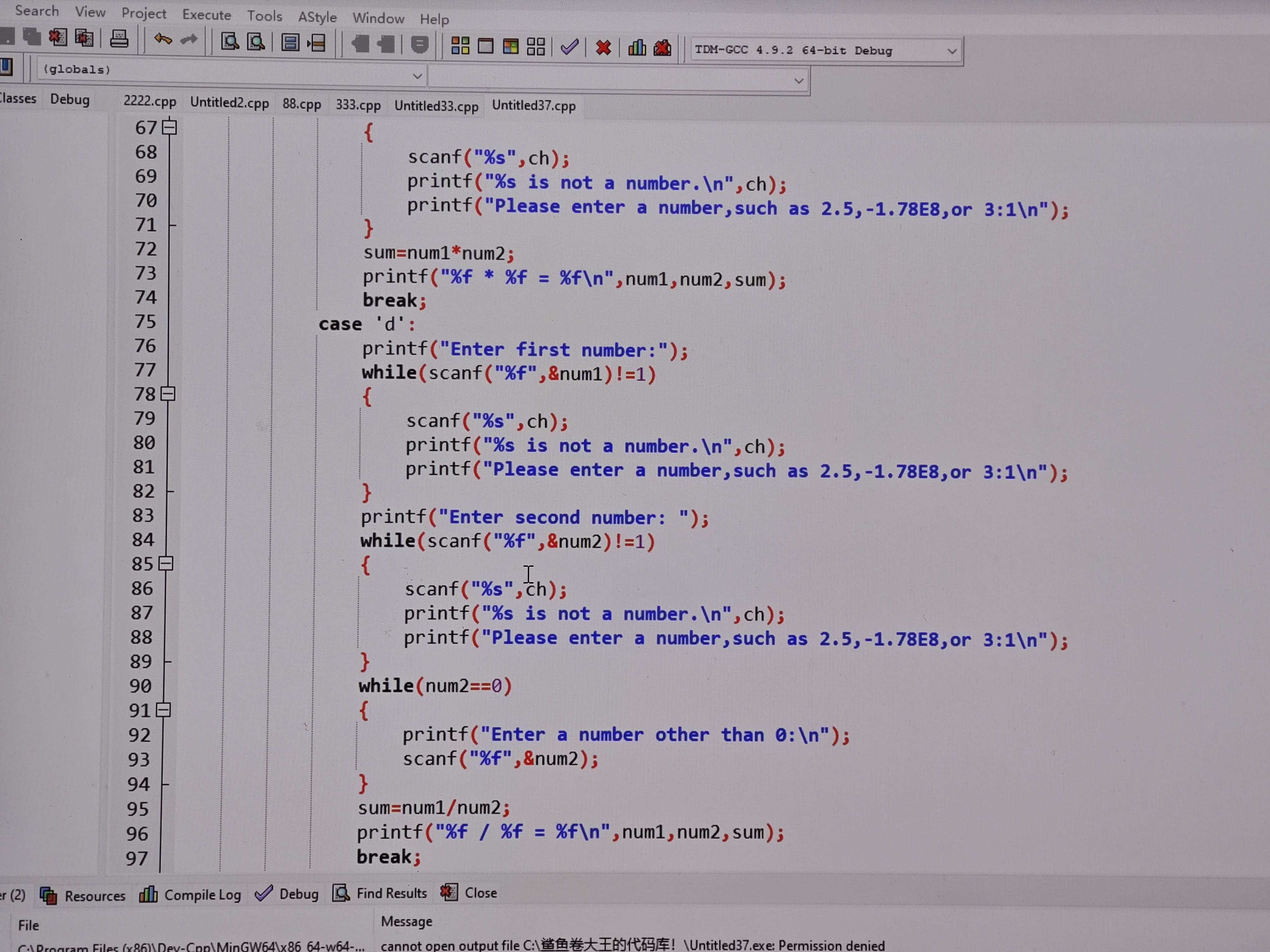
Task: Click the Close file toolbar icon
Action: pyautogui.click(x=57, y=39)
